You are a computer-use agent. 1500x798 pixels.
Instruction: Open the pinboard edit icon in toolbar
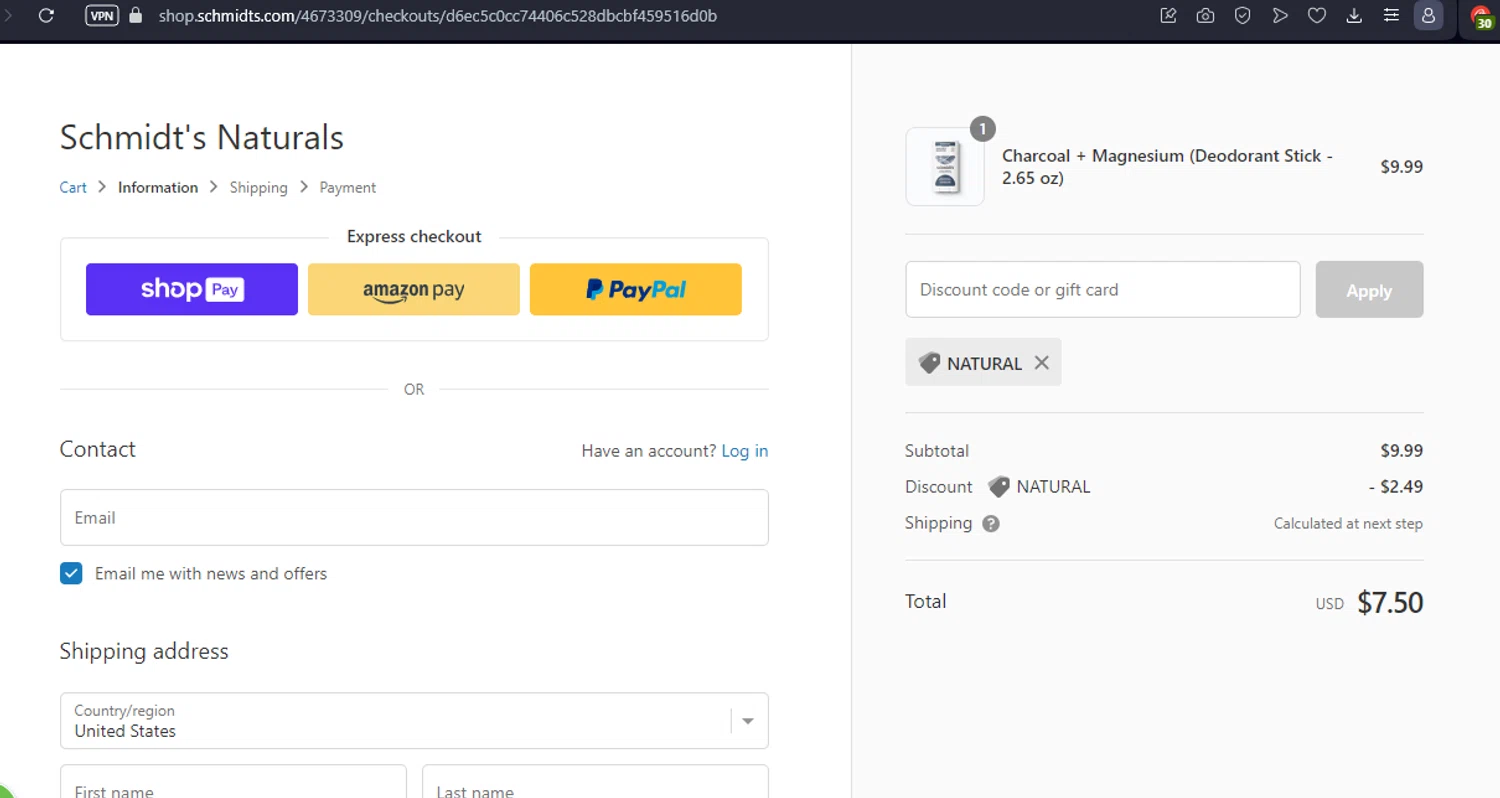(1168, 16)
